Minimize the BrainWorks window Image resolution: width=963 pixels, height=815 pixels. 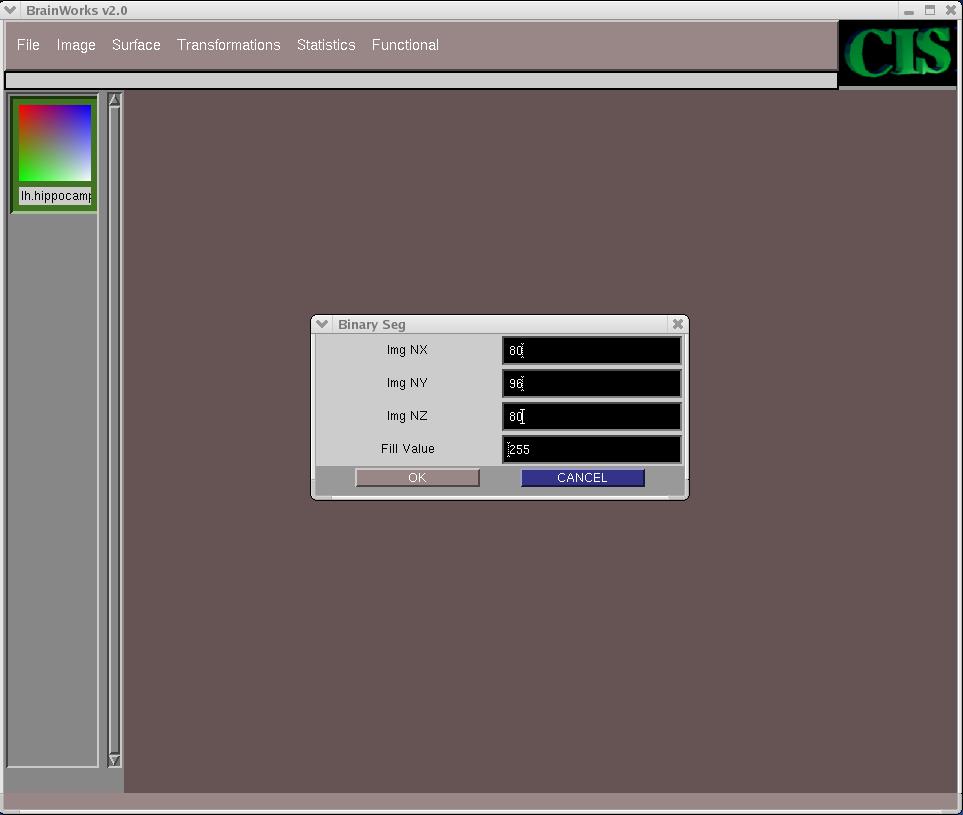coord(909,11)
